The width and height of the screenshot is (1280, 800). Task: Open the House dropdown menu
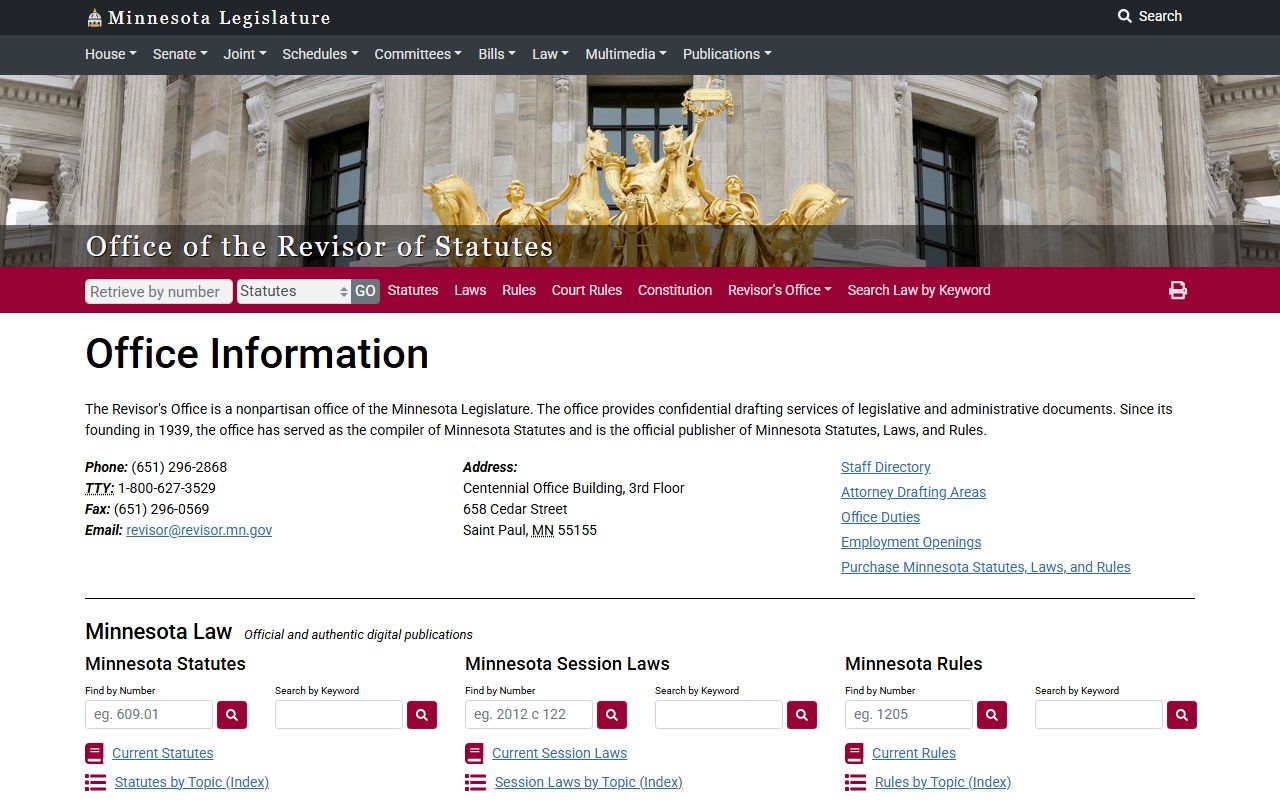coord(110,54)
